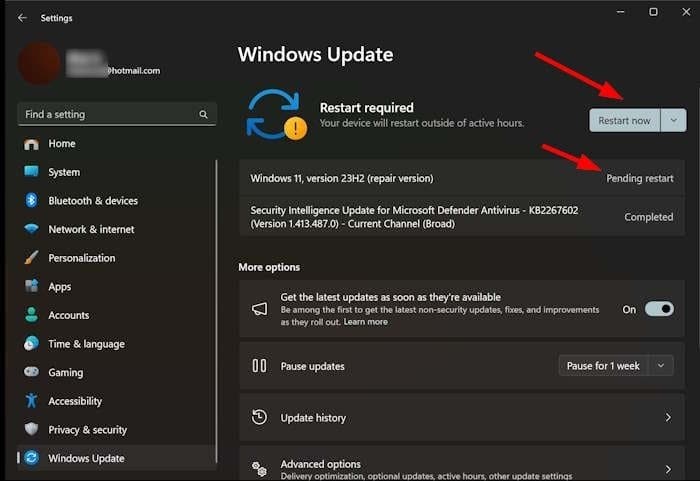Click the Personalization paintbrush icon
The height and width of the screenshot is (481, 700).
click(31, 258)
